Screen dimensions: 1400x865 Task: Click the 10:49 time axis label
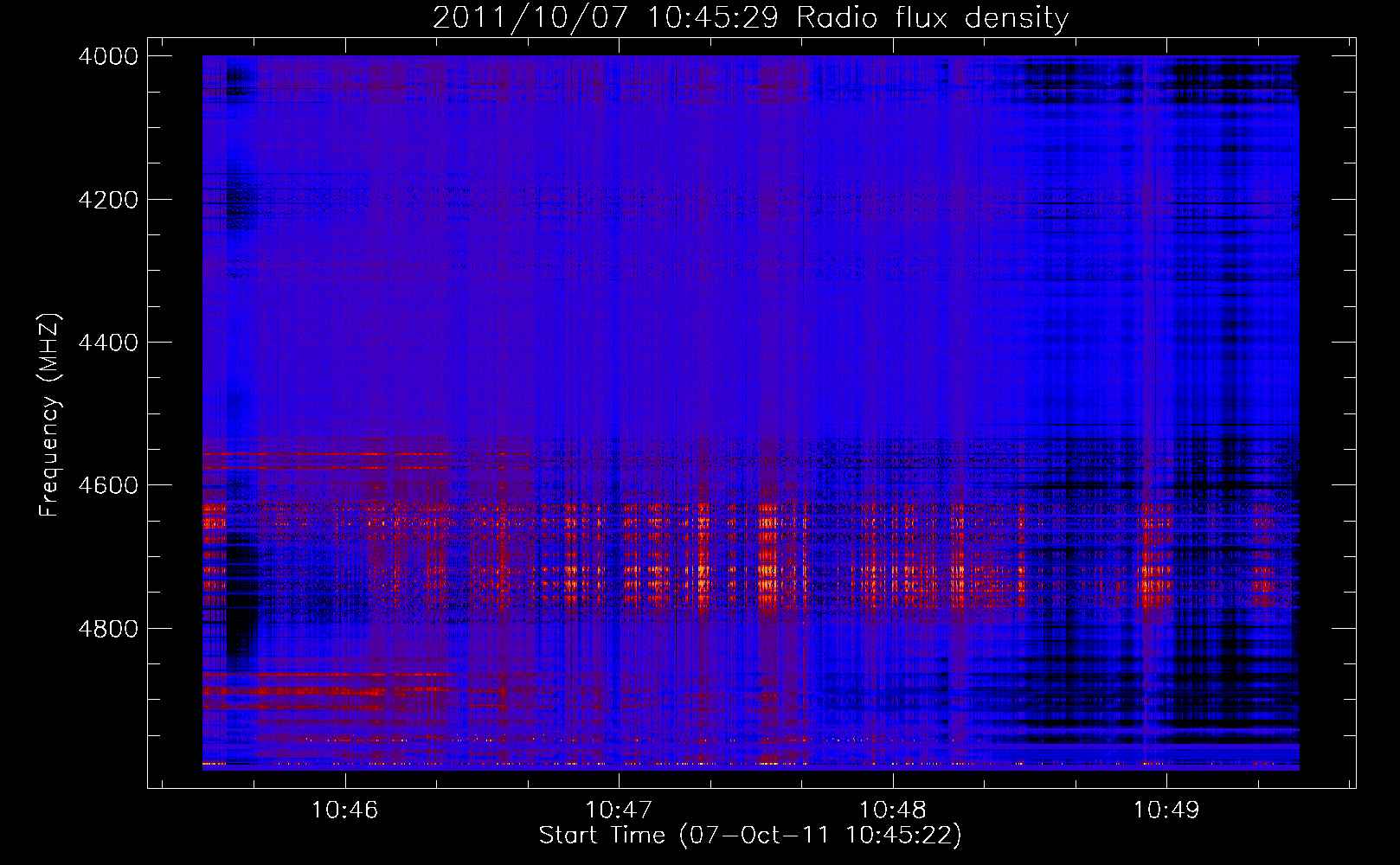pos(1166,810)
